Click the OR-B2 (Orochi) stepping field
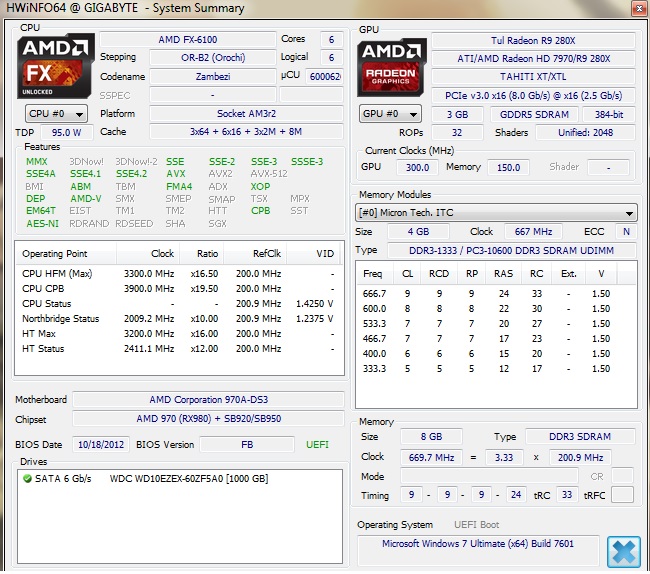 click(213, 58)
